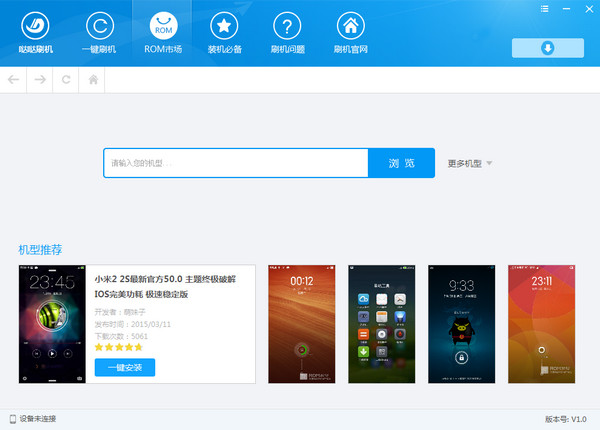
Task: Return to the ROM market home page
Action: (x=93, y=80)
